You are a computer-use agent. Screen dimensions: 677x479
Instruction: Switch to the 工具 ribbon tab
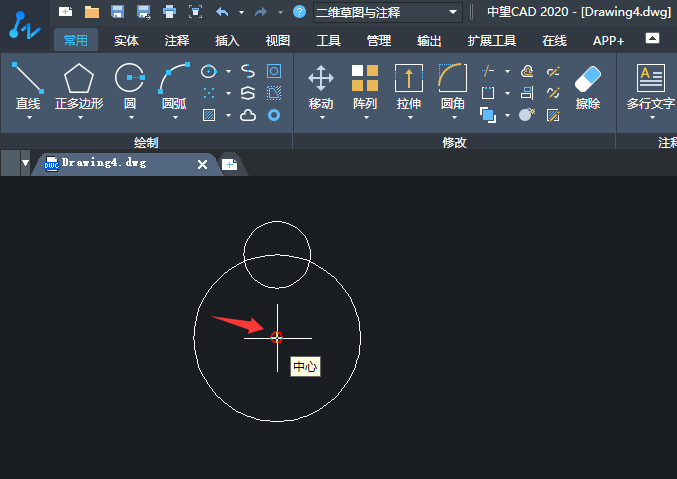[x=328, y=41]
